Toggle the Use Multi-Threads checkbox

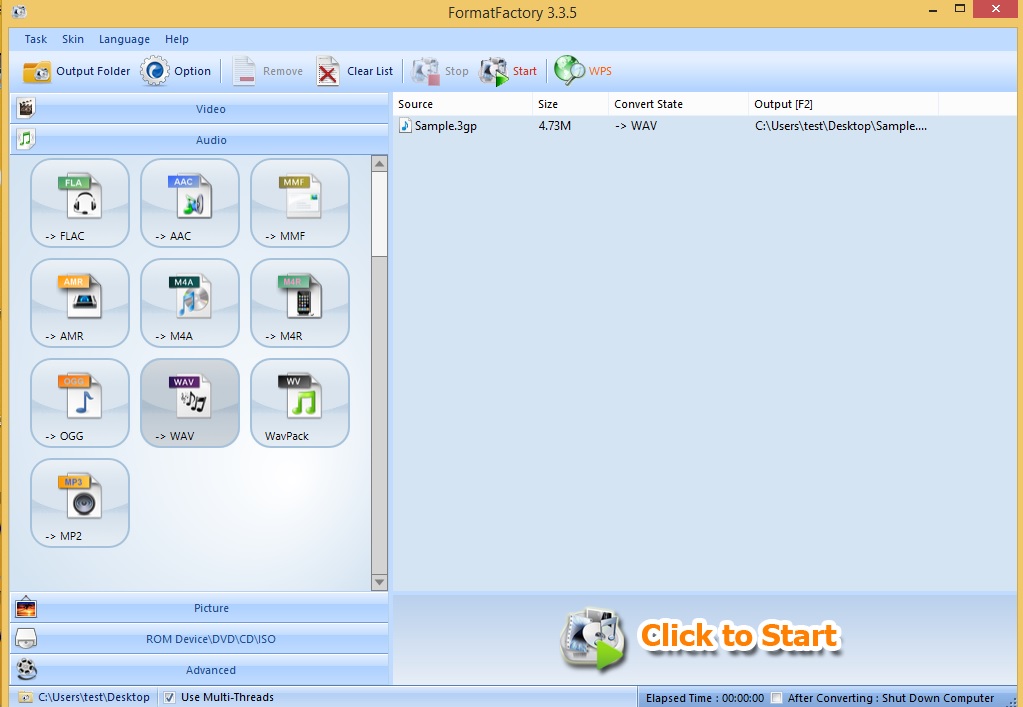coord(169,697)
